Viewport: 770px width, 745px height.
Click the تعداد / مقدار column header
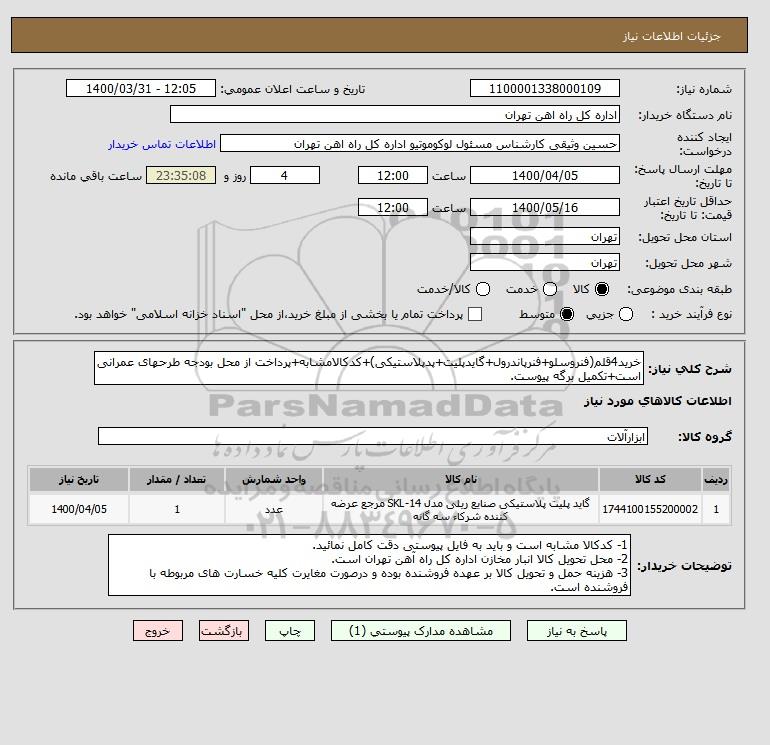[x=177, y=479]
